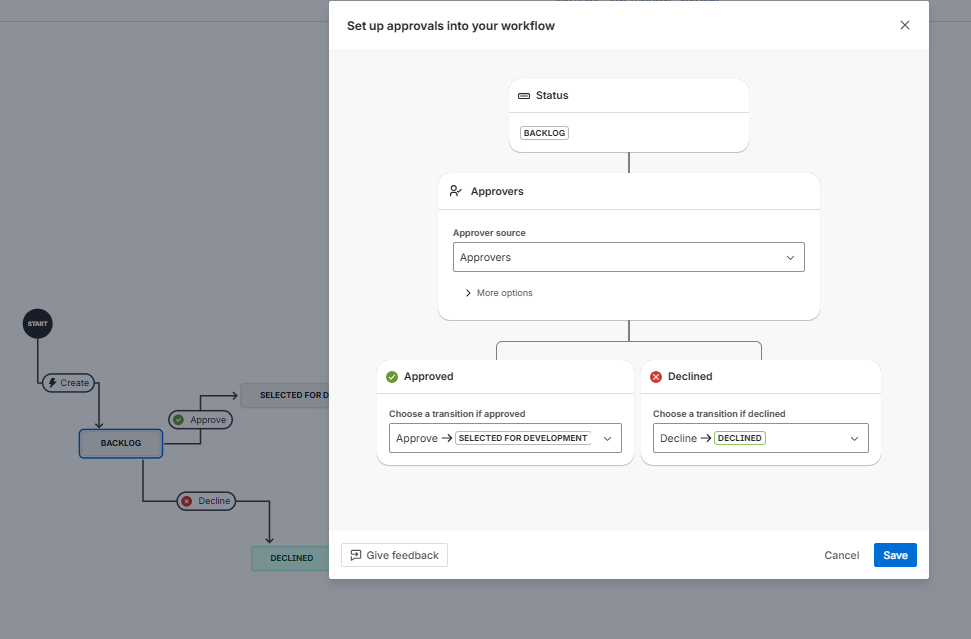
Task: Close the approvals setup dialog
Action: pyautogui.click(x=905, y=25)
